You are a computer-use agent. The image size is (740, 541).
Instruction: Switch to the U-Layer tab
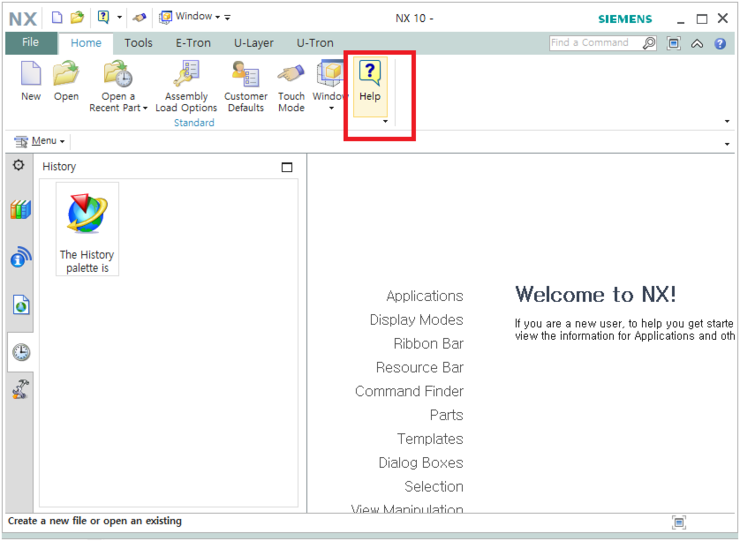coord(254,43)
